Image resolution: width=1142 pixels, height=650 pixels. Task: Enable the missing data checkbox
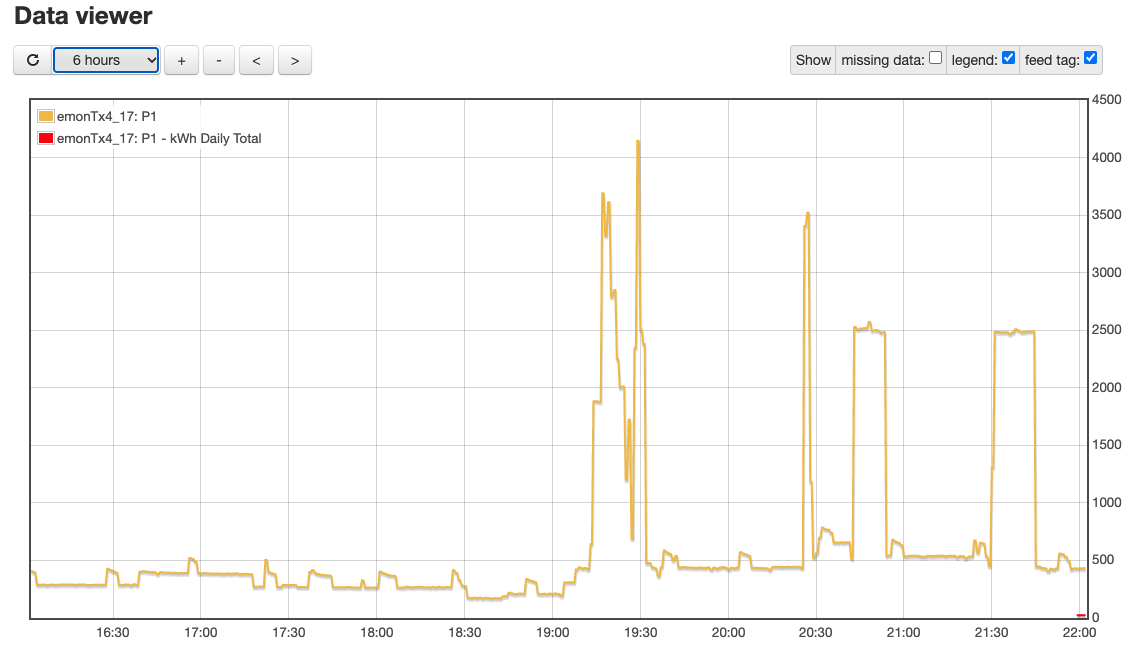coord(936,58)
